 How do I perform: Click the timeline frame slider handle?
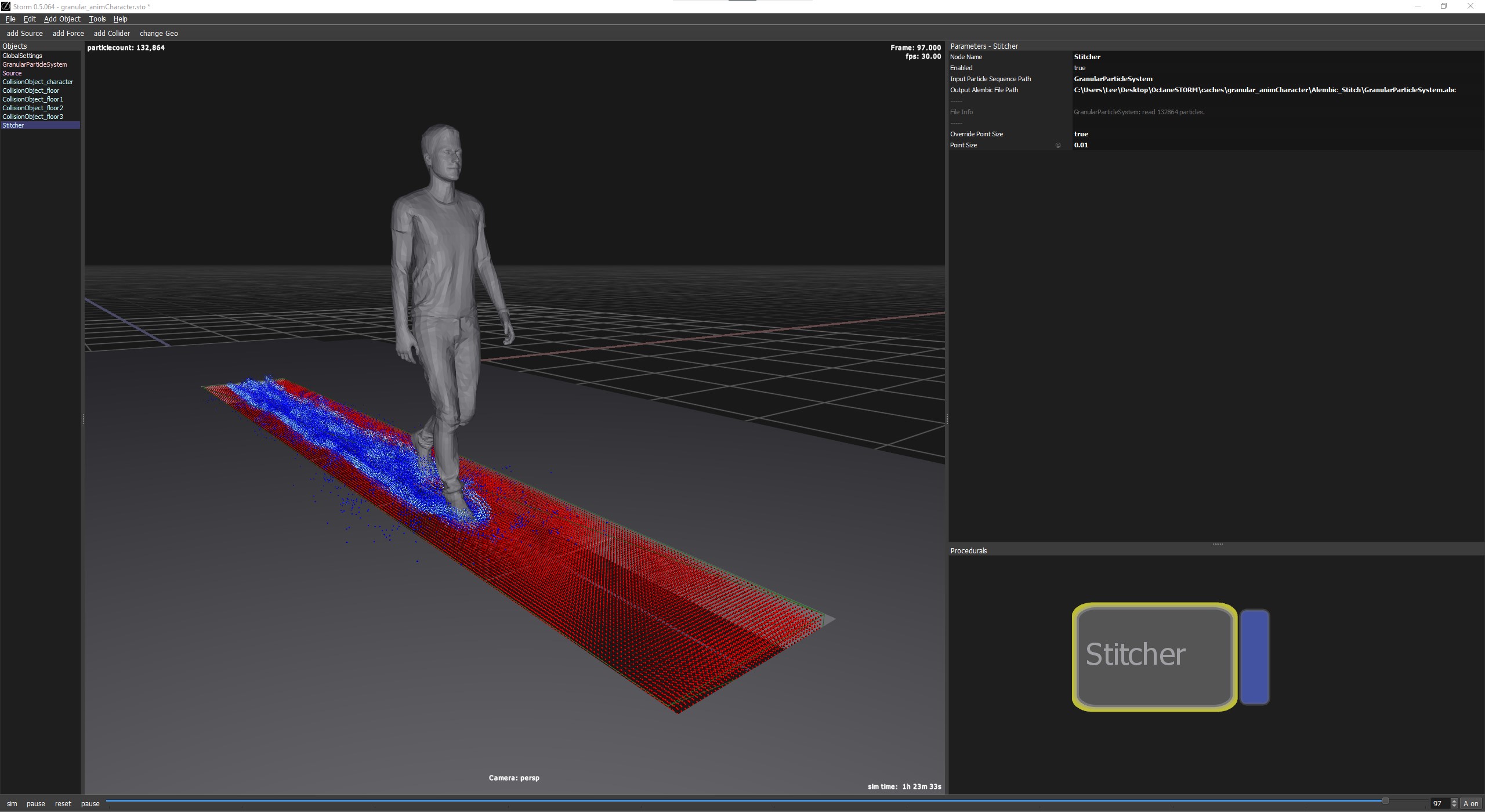[x=1385, y=801]
